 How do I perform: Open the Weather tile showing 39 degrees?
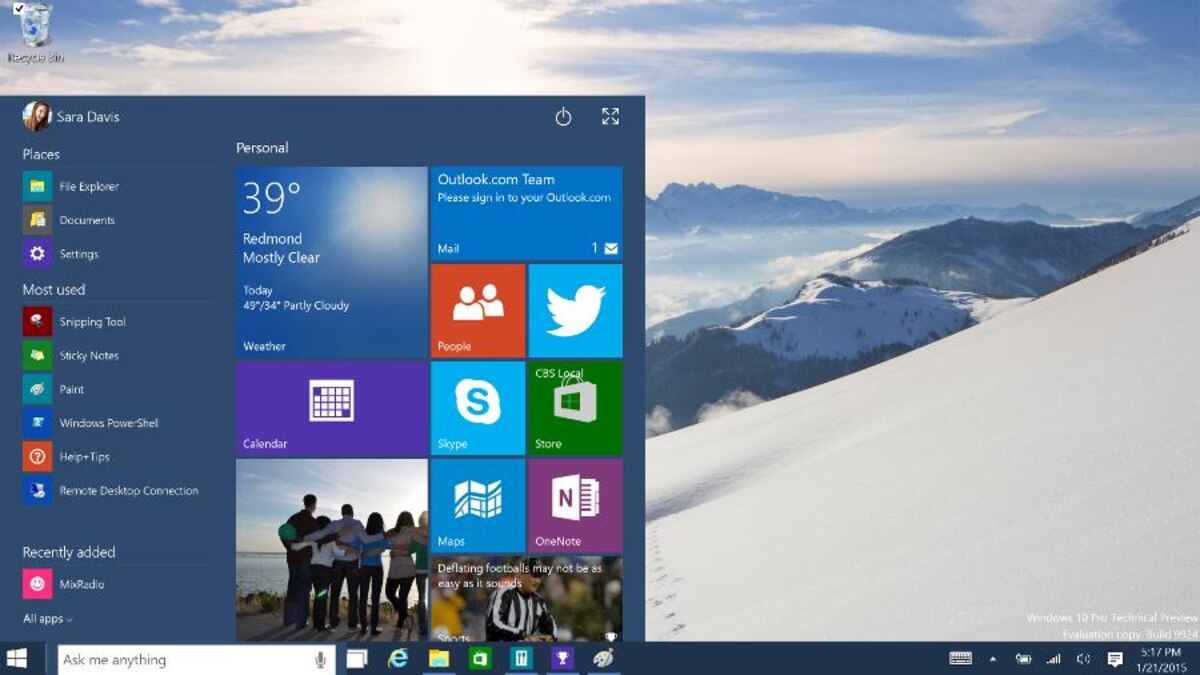(330, 260)
